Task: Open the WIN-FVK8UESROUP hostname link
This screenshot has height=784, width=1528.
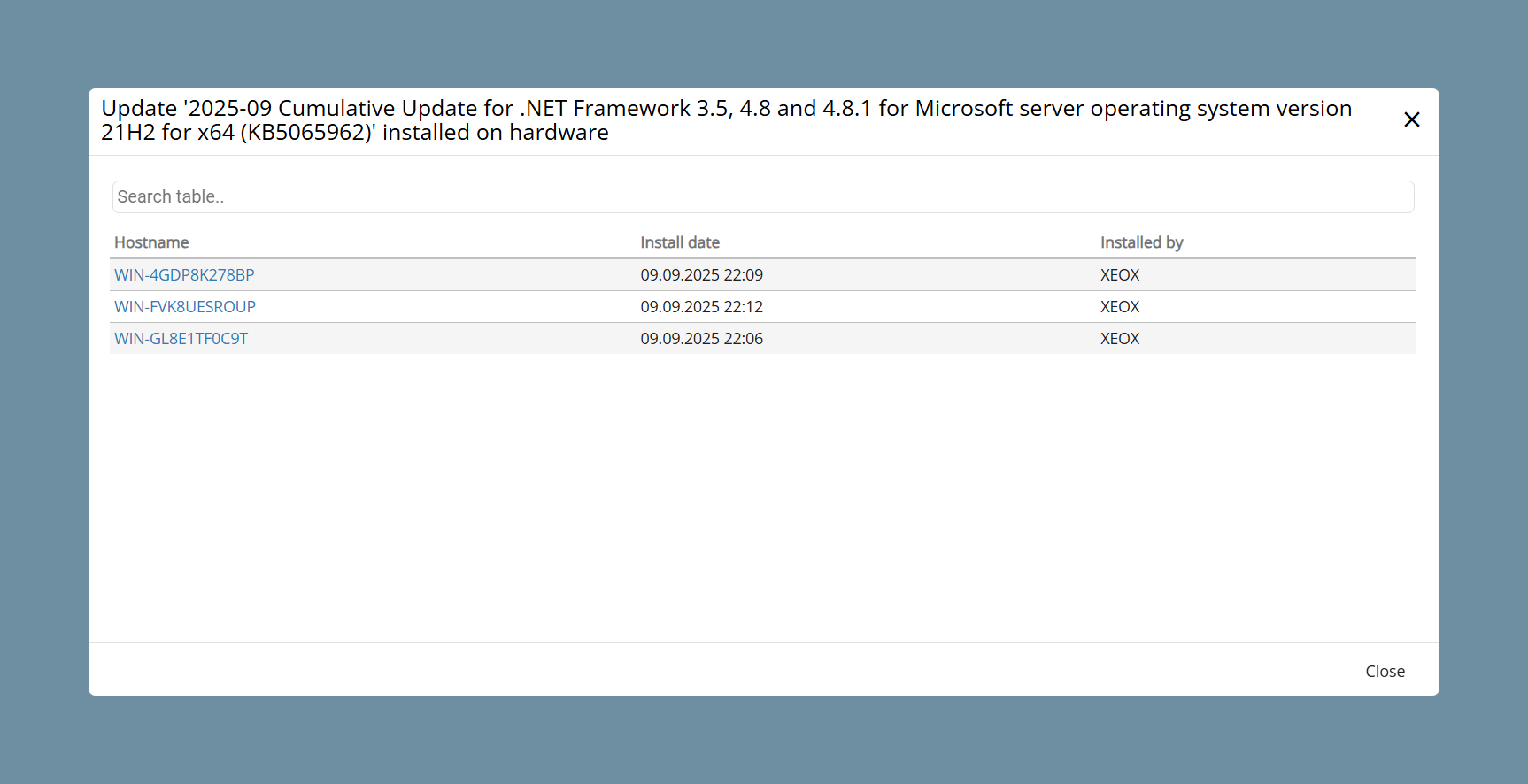Action: (185, 307)
